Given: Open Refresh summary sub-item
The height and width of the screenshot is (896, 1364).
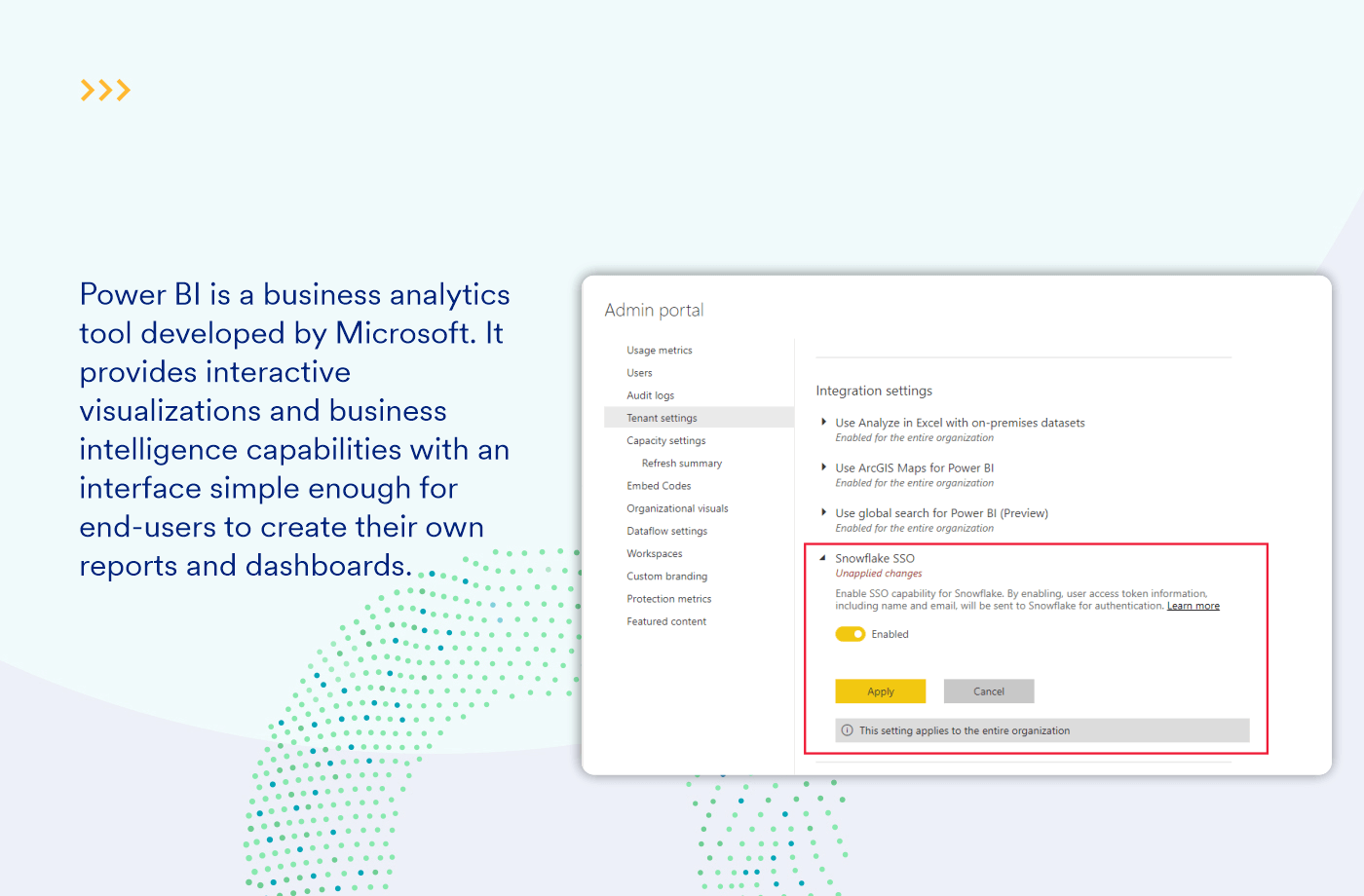Looking at the screenshot, I should pos(682,464).
